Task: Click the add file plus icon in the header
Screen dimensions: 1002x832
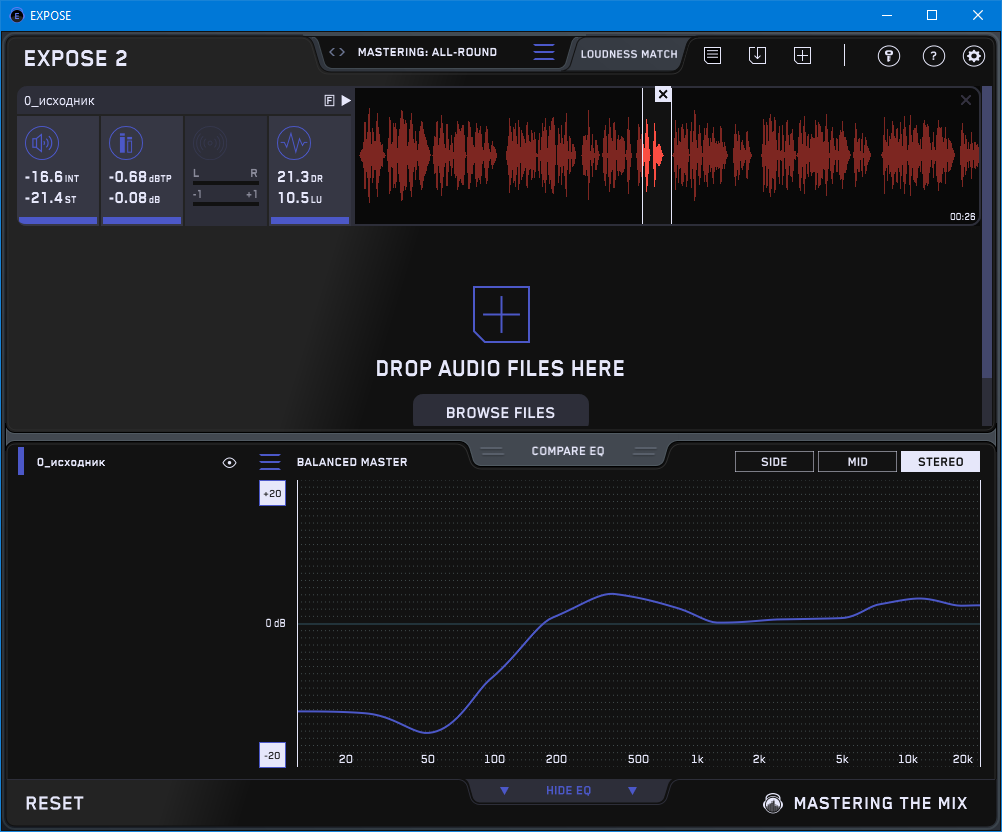Action: pos(803,56)
